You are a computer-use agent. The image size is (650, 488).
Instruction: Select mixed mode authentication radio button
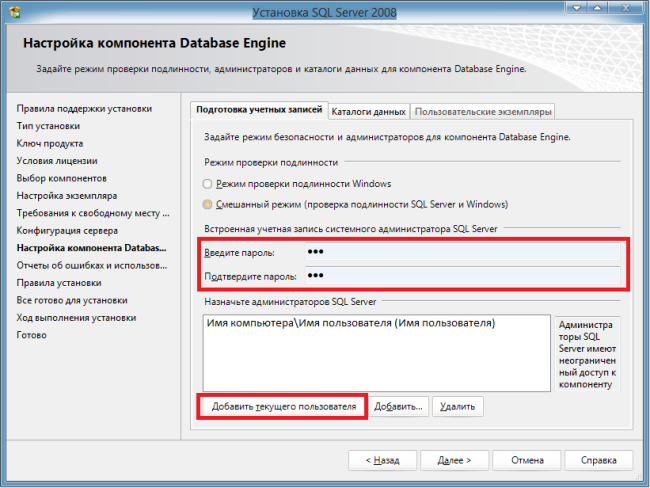(x=207, y=204)
